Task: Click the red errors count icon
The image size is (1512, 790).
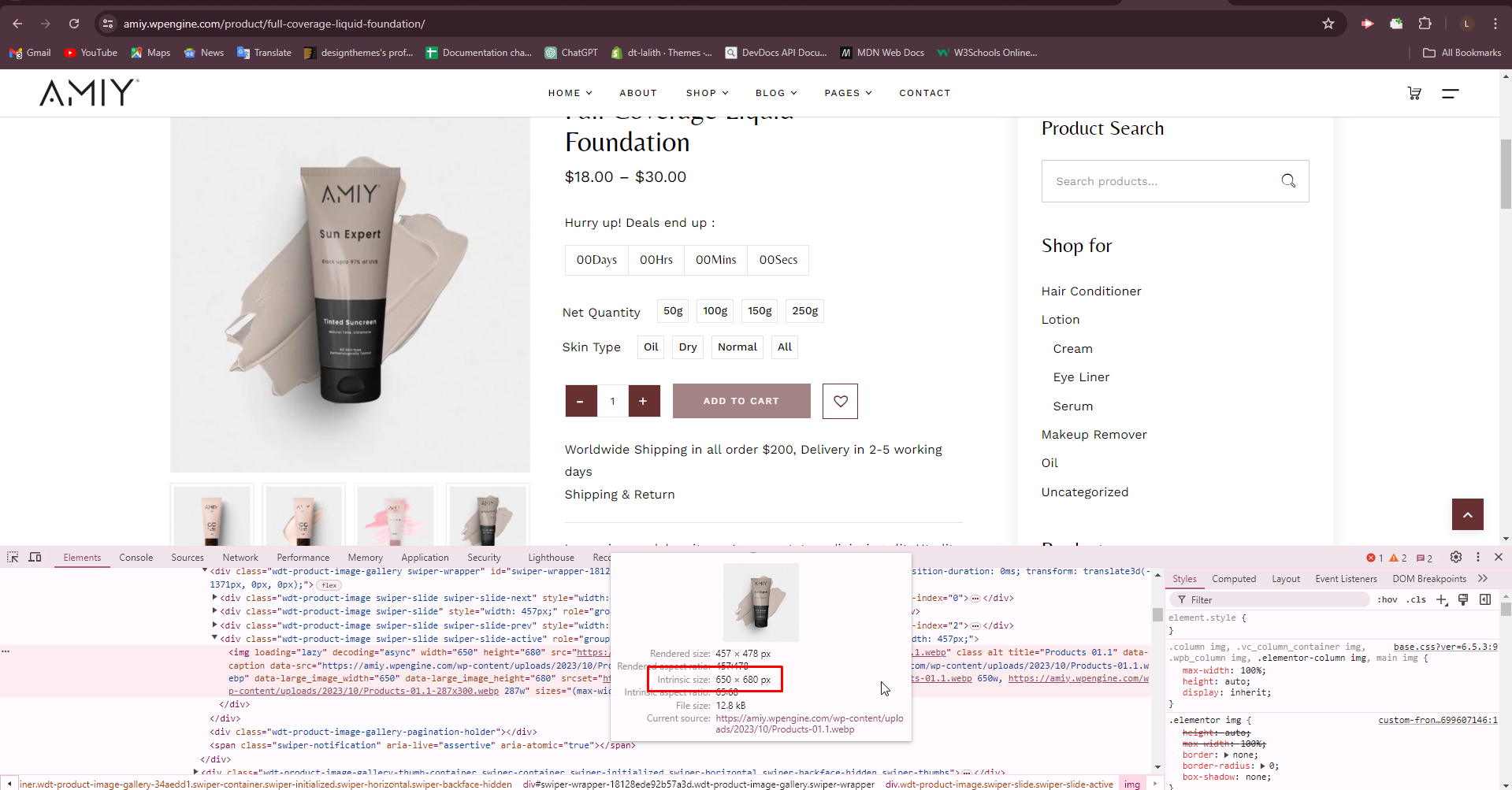Action: pyautogui.click(x=1375, y=558)
